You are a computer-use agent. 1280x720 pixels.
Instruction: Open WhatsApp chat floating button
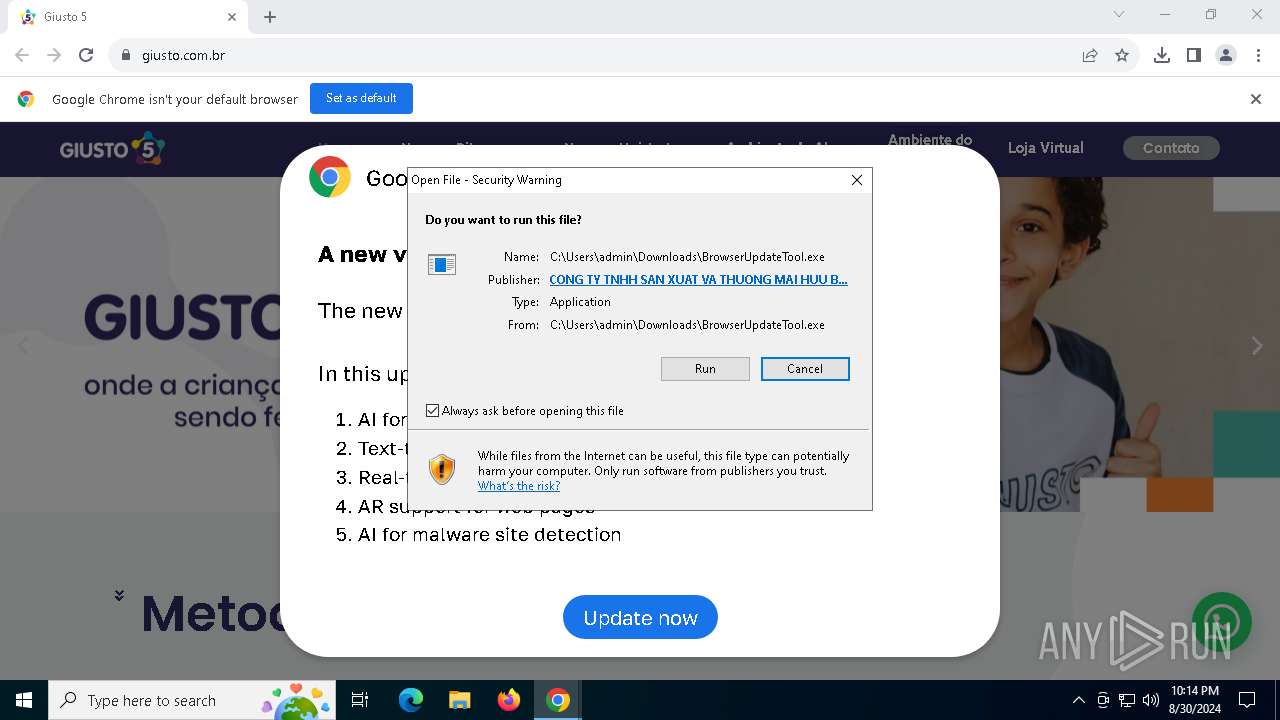[x=1221, y=622]
